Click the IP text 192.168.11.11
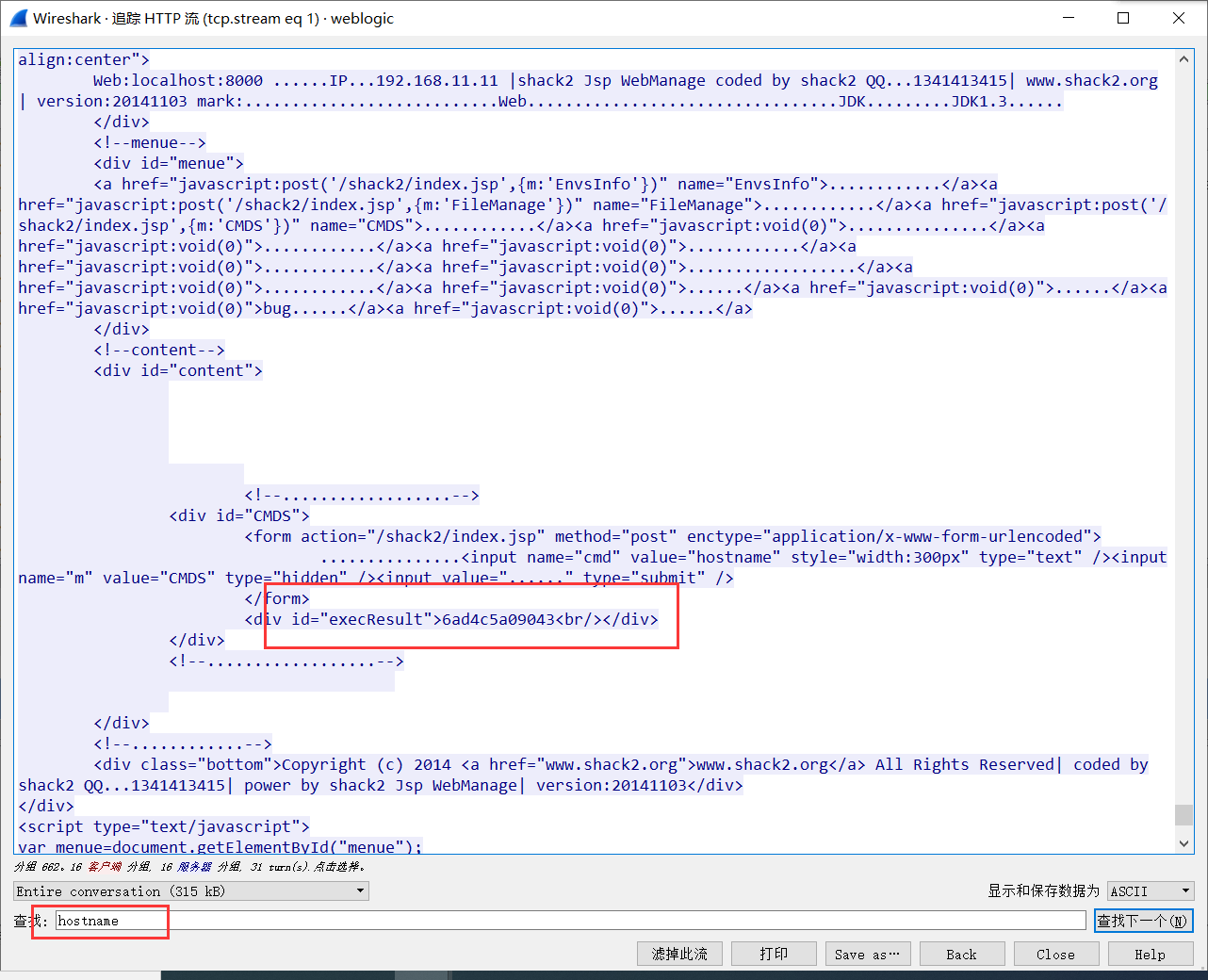The height and width of the screenshot is (980, 1208). coord(437,80)
